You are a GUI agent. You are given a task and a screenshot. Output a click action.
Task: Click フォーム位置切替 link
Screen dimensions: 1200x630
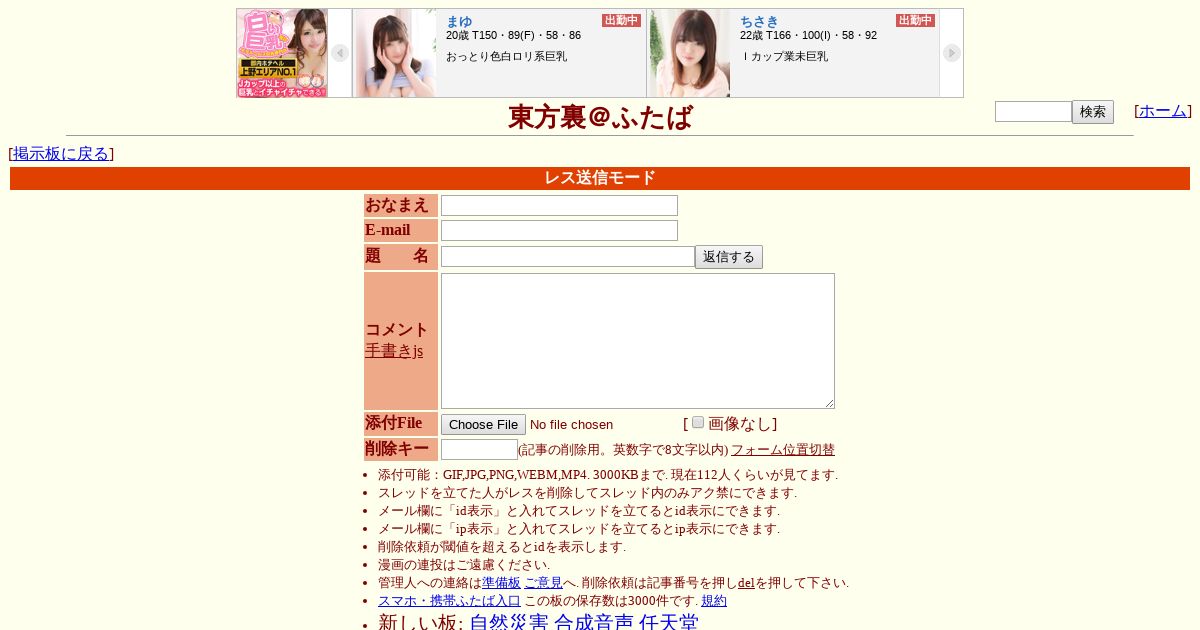coord(783,450)
